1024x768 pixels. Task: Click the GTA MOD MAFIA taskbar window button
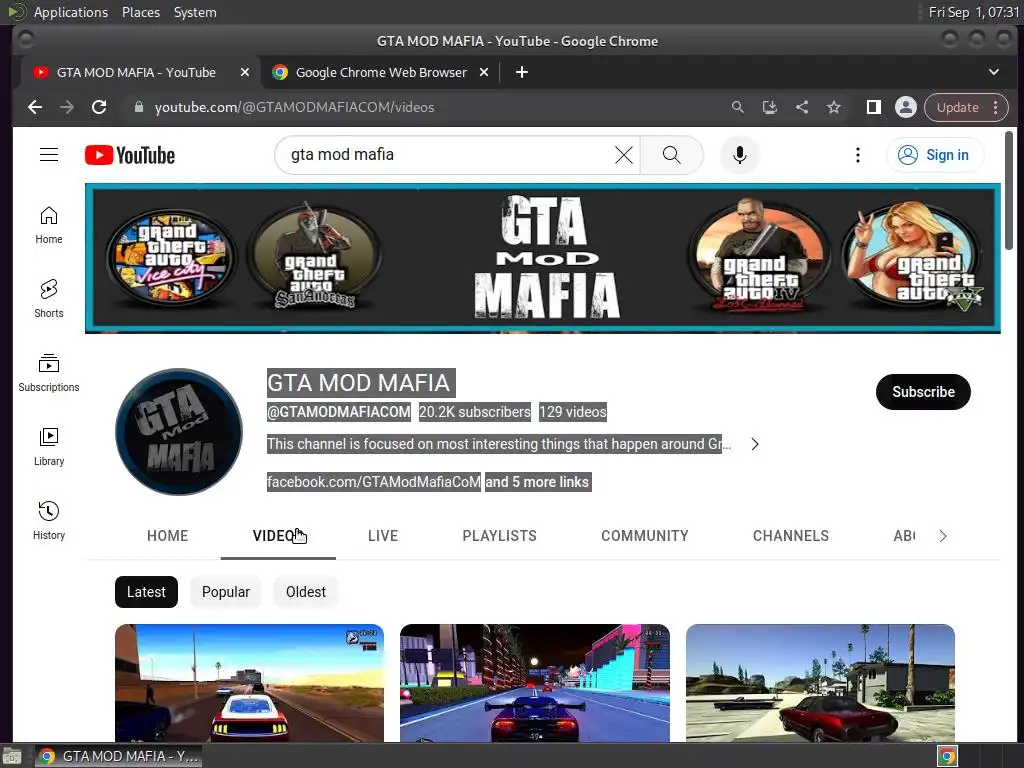point(118,756)
